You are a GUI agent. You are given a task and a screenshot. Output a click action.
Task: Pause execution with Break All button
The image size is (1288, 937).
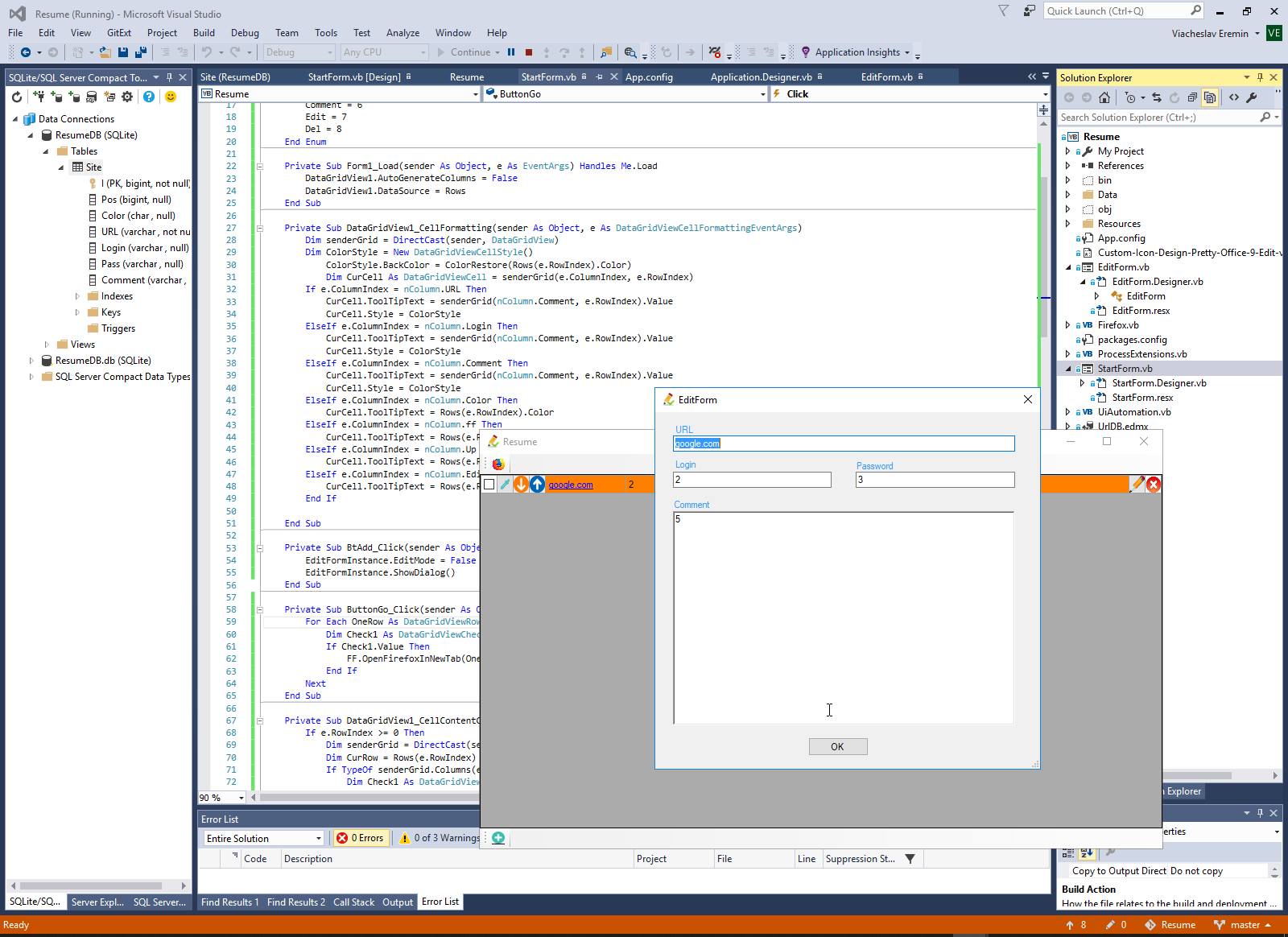tap(511, 52)
